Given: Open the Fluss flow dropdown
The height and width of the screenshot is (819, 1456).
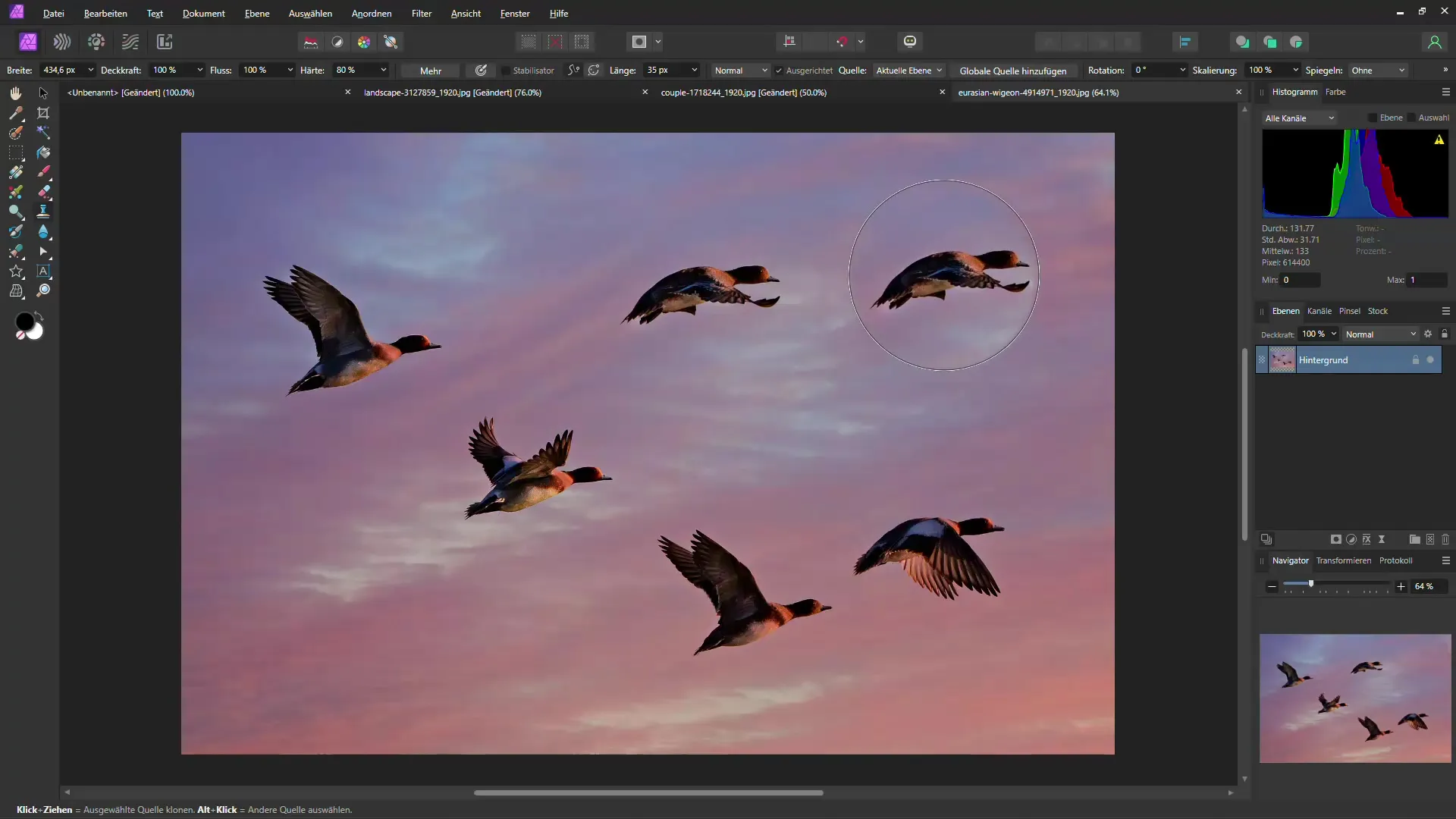Looking at the screenshot, I should tap(290, 70).
